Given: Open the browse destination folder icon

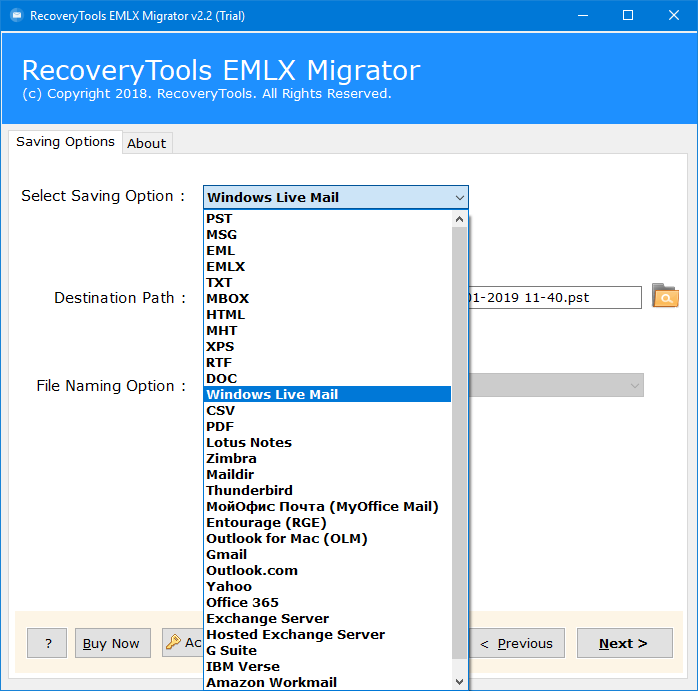Looking at the screenshot, I should click(x=665, y=296).
